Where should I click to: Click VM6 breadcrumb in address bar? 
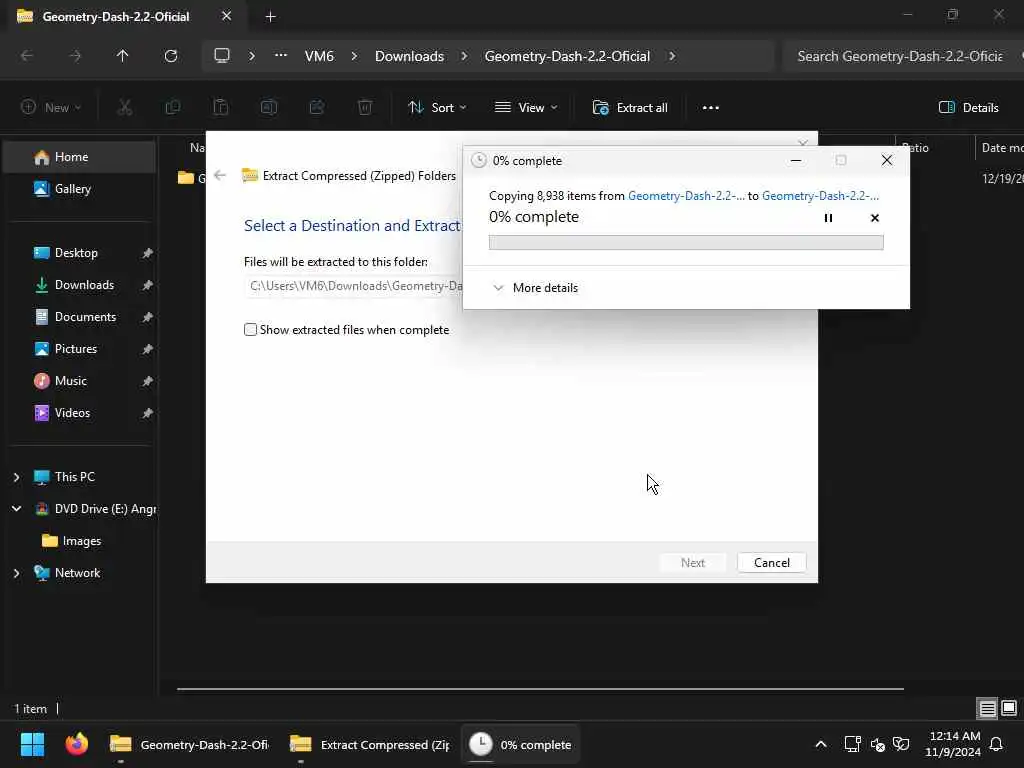pyautogui.click(x=319, y=56)
